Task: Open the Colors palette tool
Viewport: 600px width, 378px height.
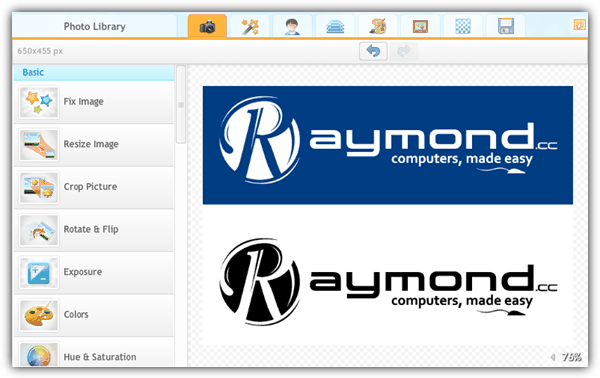Action: 94,315
